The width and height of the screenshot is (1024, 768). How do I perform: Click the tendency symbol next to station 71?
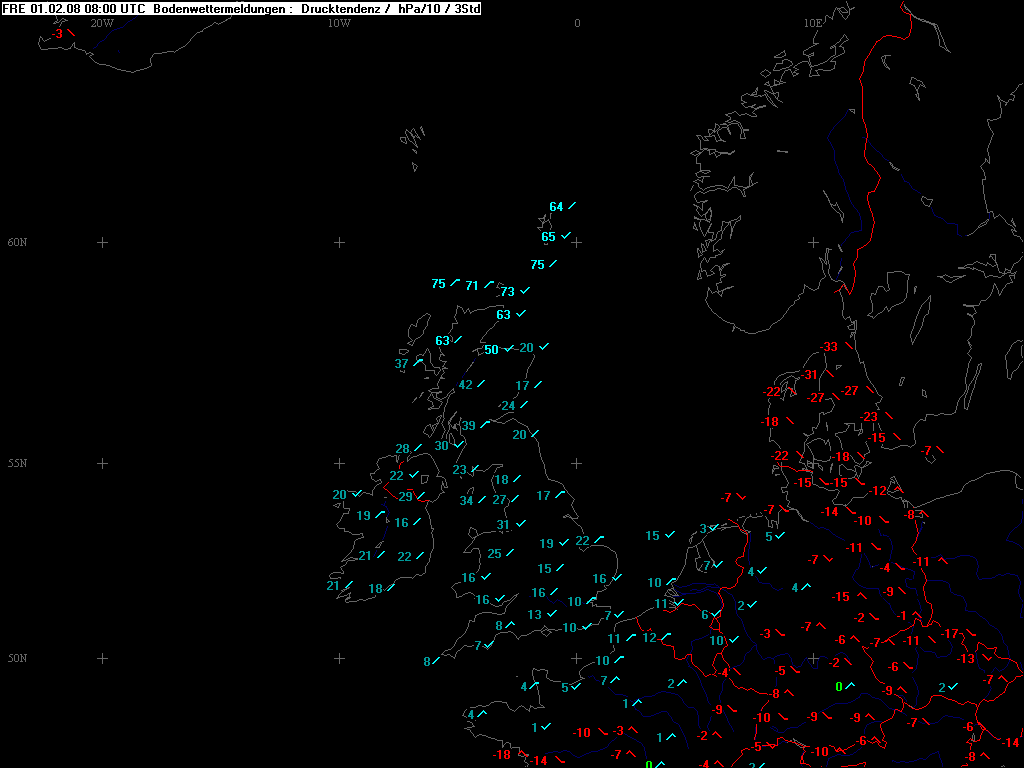click(489, 285)
